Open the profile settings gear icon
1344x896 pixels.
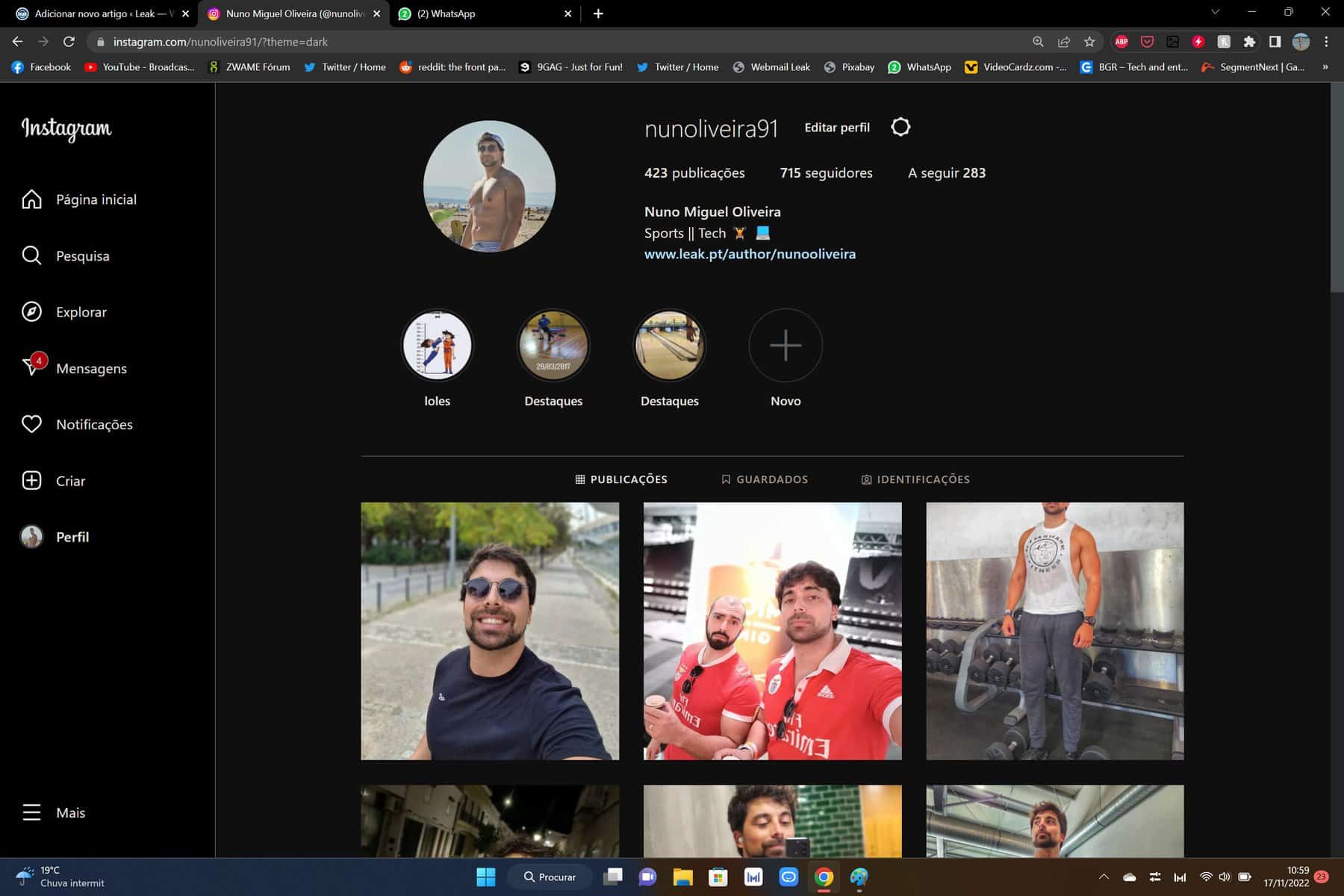900,127
